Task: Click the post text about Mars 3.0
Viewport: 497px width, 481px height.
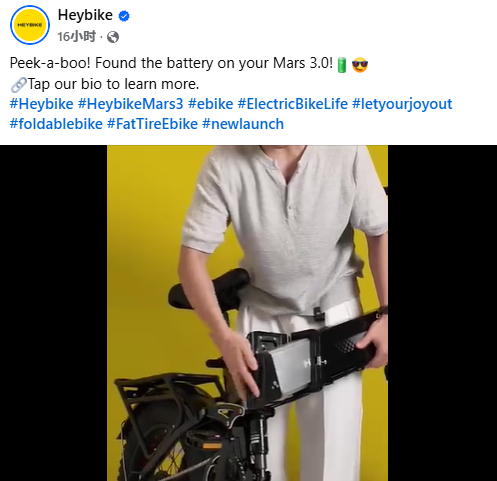Action: (x=171, y=63)
